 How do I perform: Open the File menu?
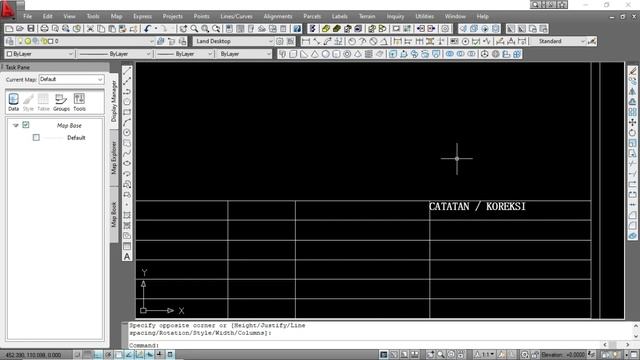click(27, 16)
